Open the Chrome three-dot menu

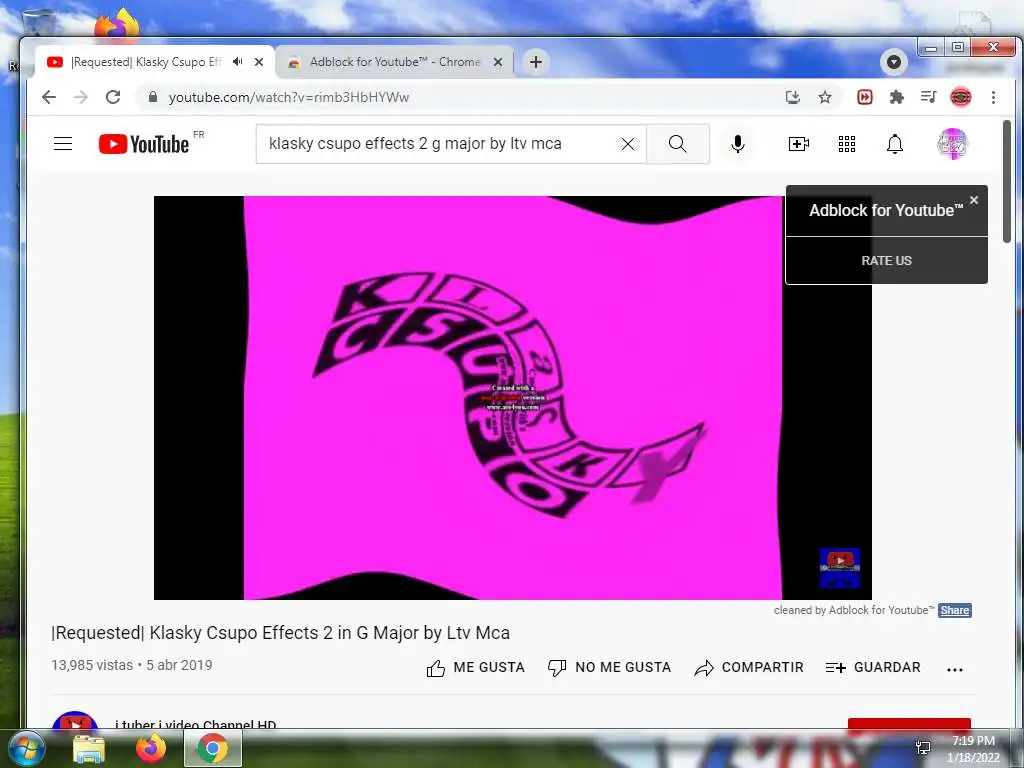pos(993,97)
